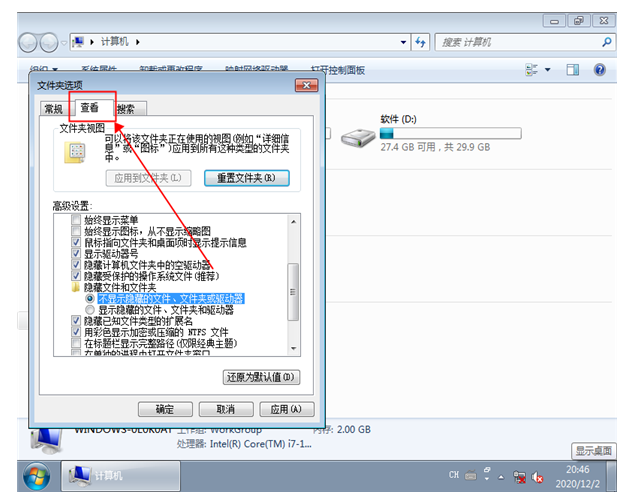This screenshot has width=631, height=498.
Task: Click the CH language indicator in tray
Action: point(454,475)
